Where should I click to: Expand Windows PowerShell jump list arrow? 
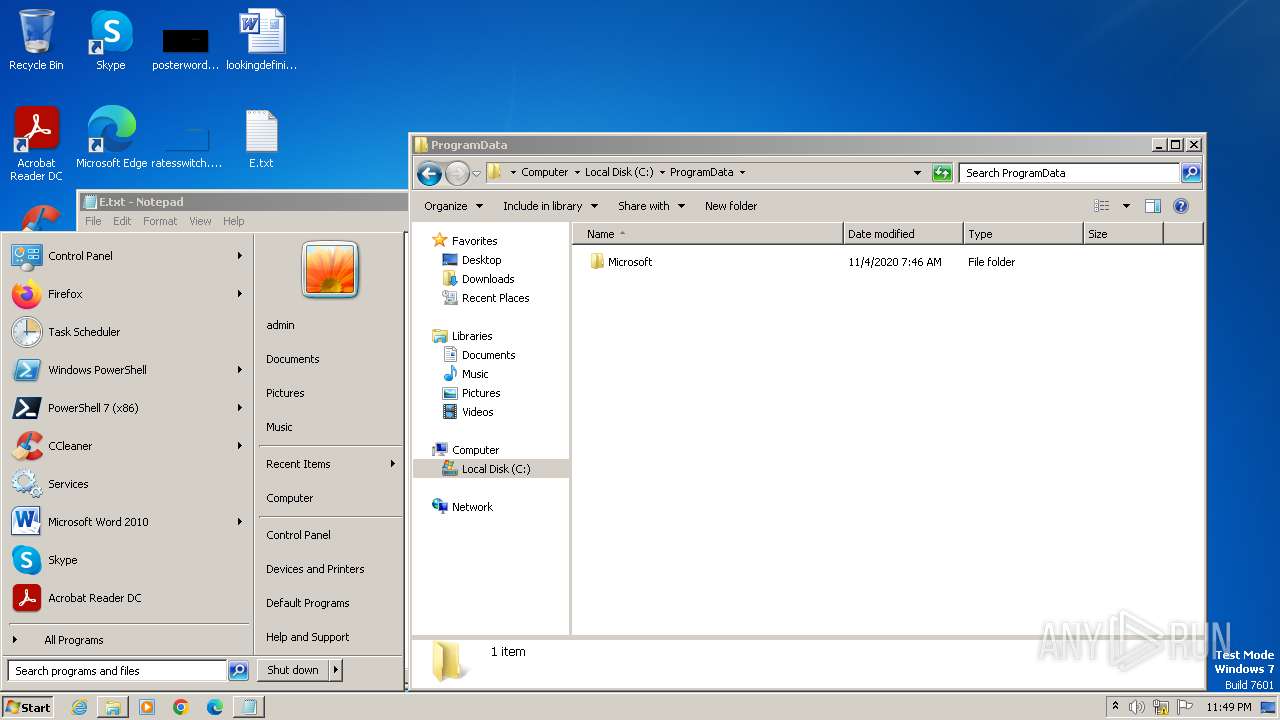pyautogui.click(x=240, y=370)
